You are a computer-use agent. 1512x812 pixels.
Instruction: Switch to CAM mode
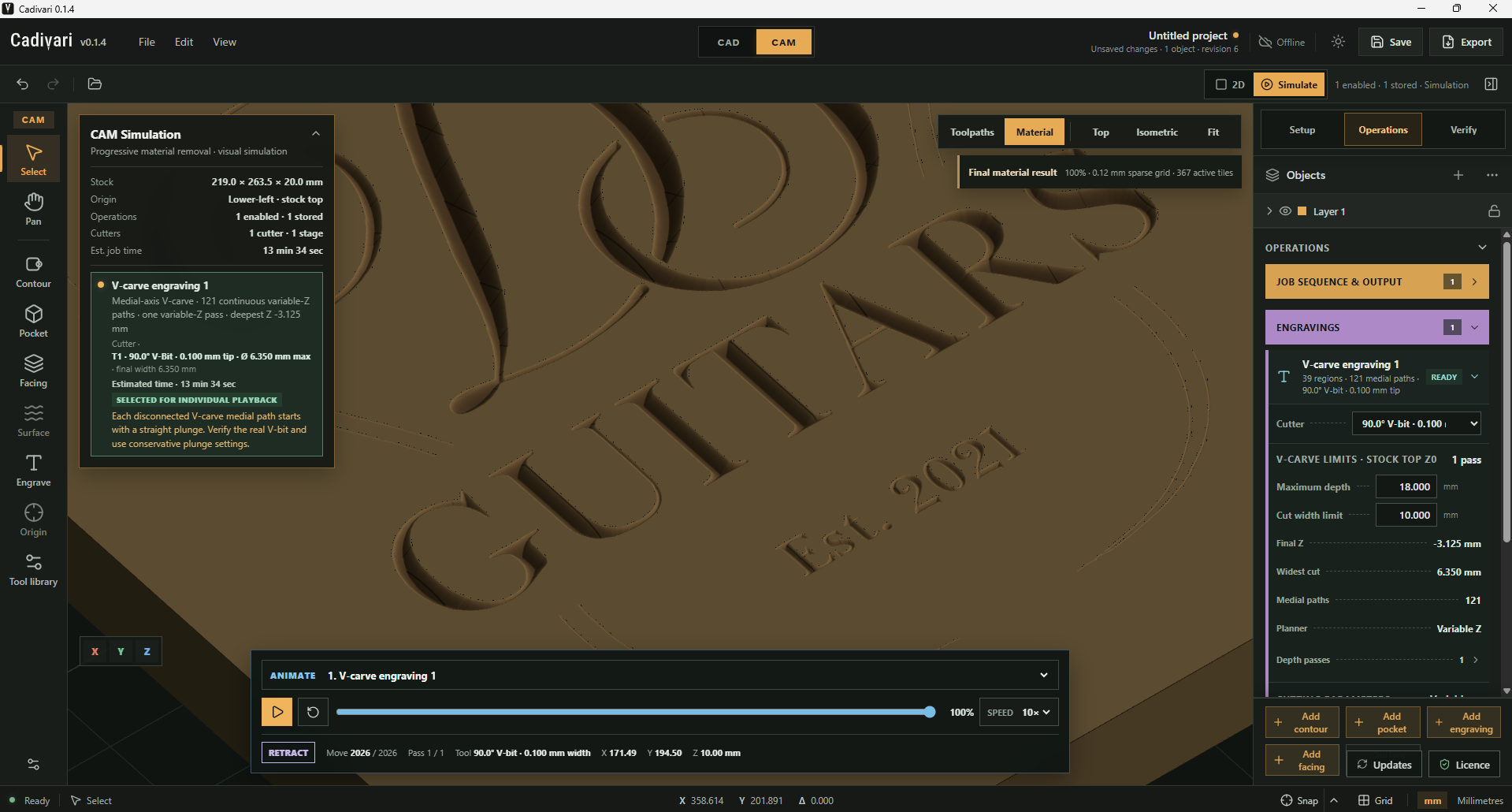pyautogui.click(x=783, y=42)
